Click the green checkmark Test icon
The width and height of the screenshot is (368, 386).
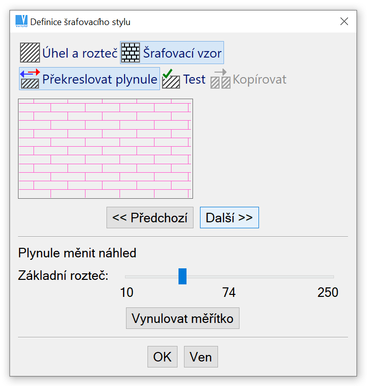(x=171, y=79)
